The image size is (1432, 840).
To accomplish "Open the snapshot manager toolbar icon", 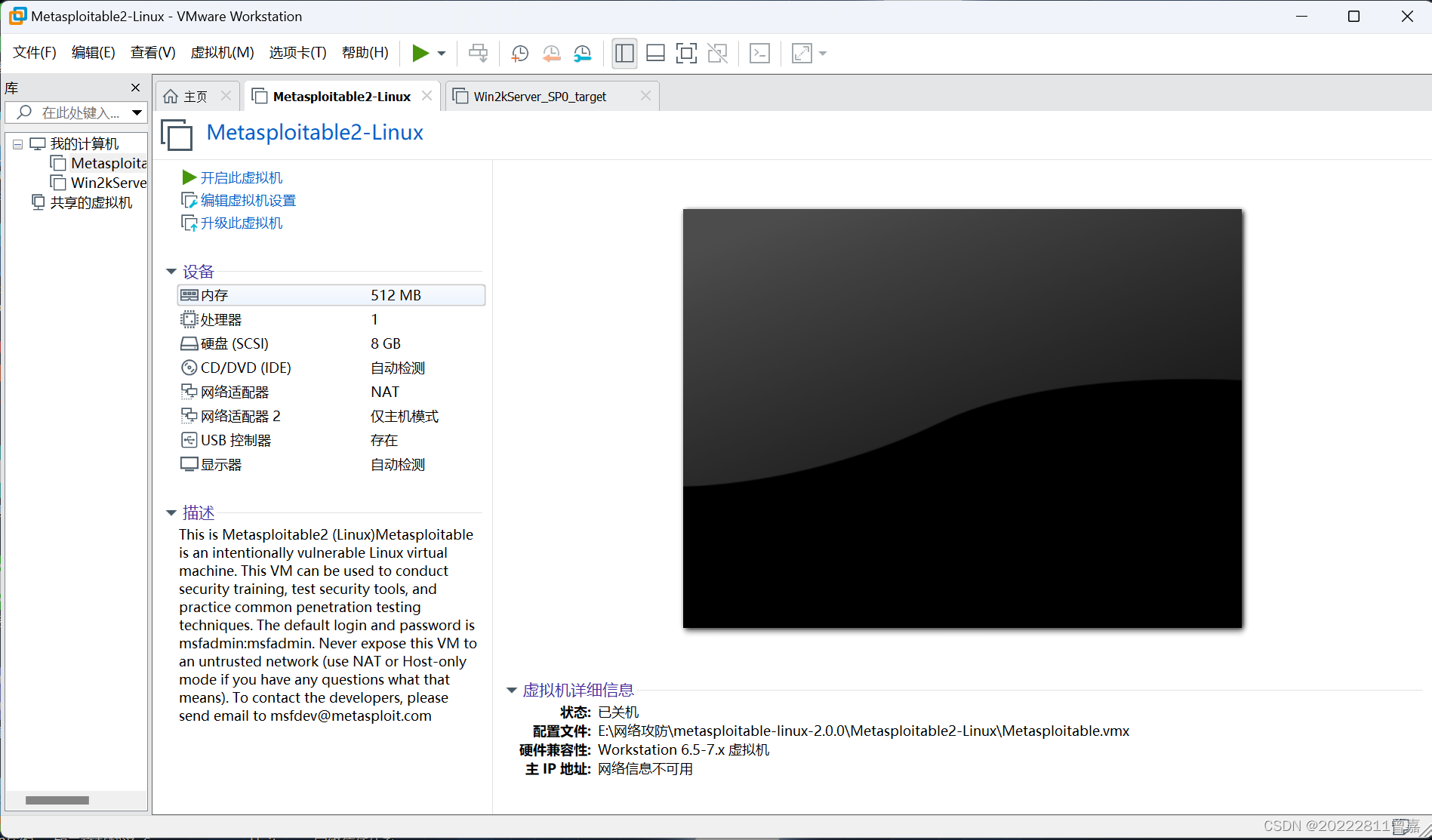I will click(x=583, y=53).
